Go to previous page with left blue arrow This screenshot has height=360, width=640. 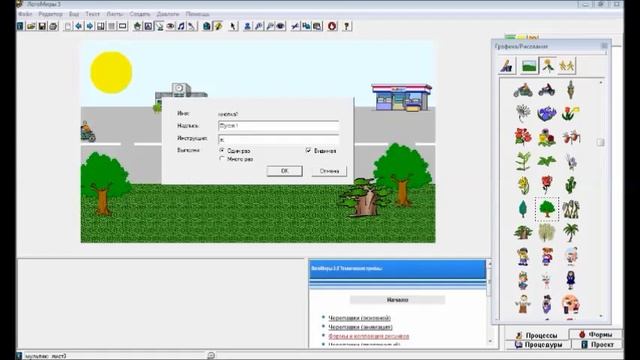pyautogui.click(x=79, y=27)
